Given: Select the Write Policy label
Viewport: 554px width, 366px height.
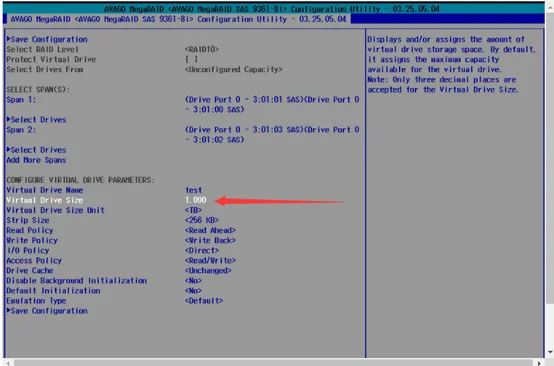Looking at the screenshot, I should tap(32, 240).
